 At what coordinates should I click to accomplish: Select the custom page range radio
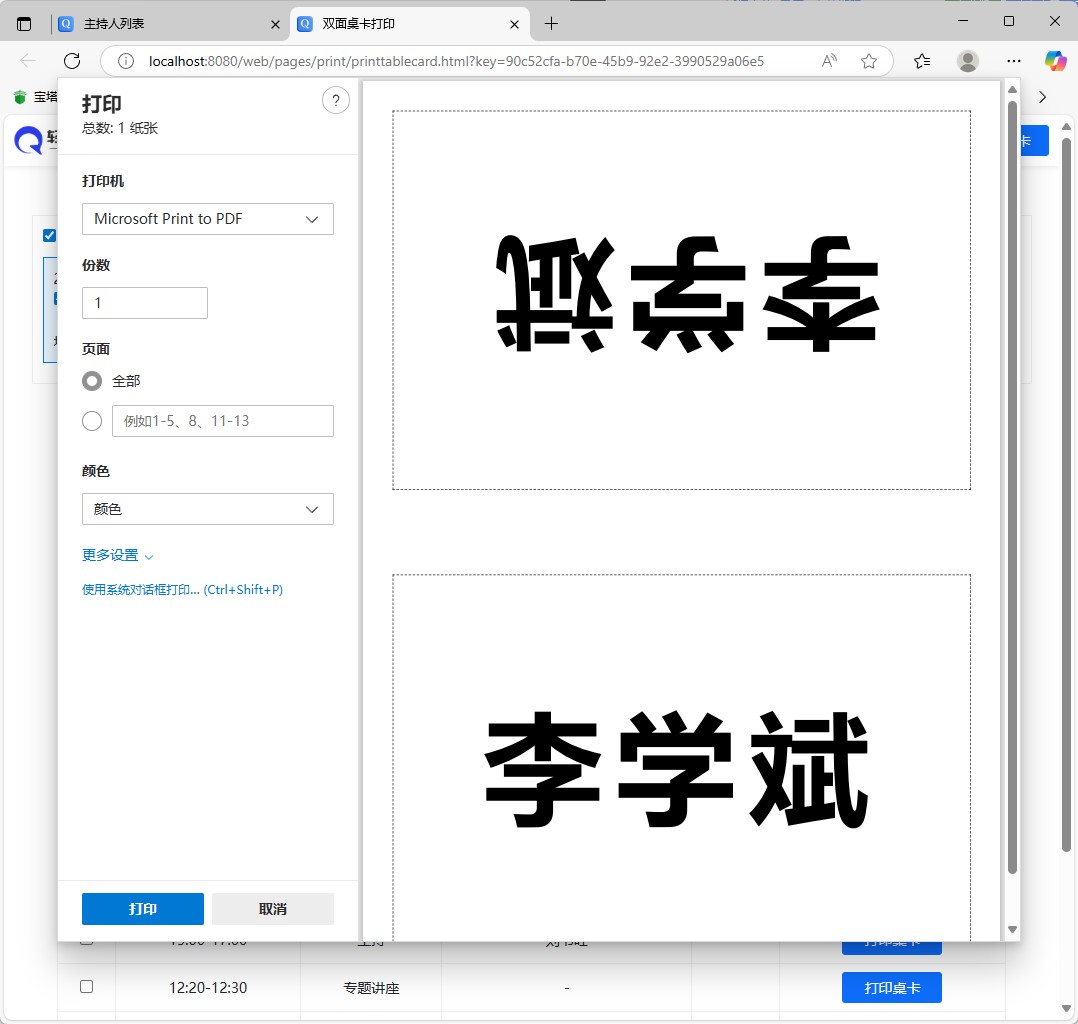91,421
